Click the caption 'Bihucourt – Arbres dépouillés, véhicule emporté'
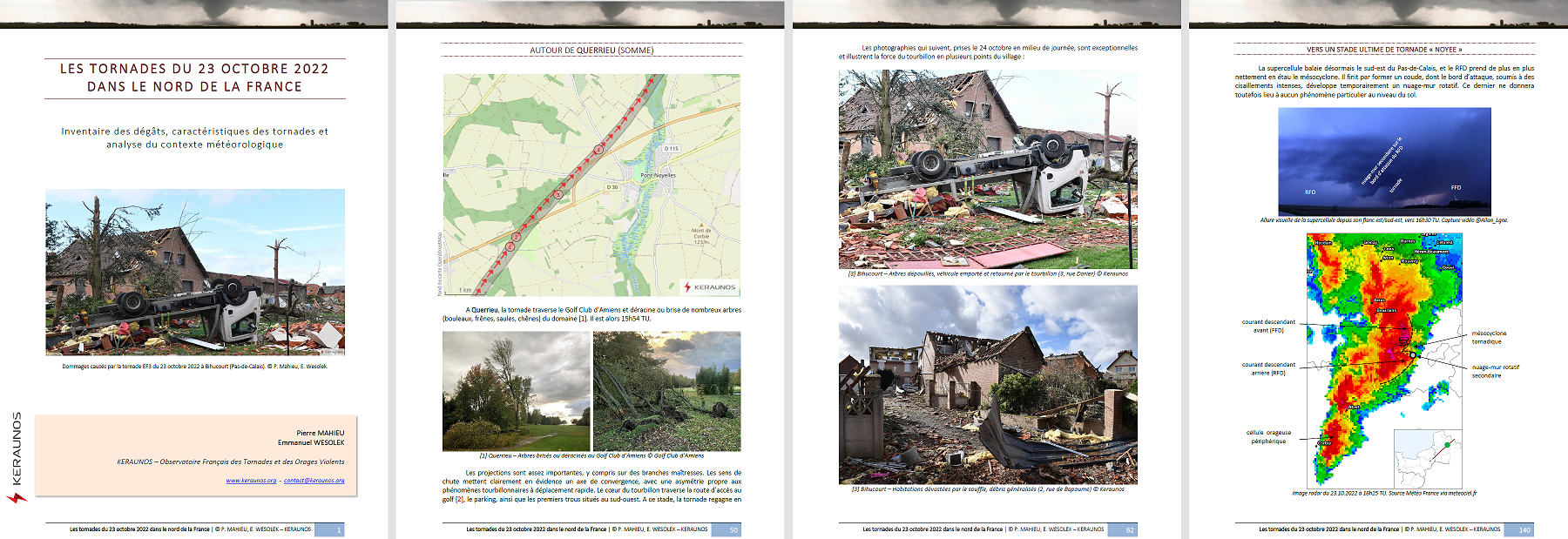This screenshot has width=1568, height=539. coord(988,273)
